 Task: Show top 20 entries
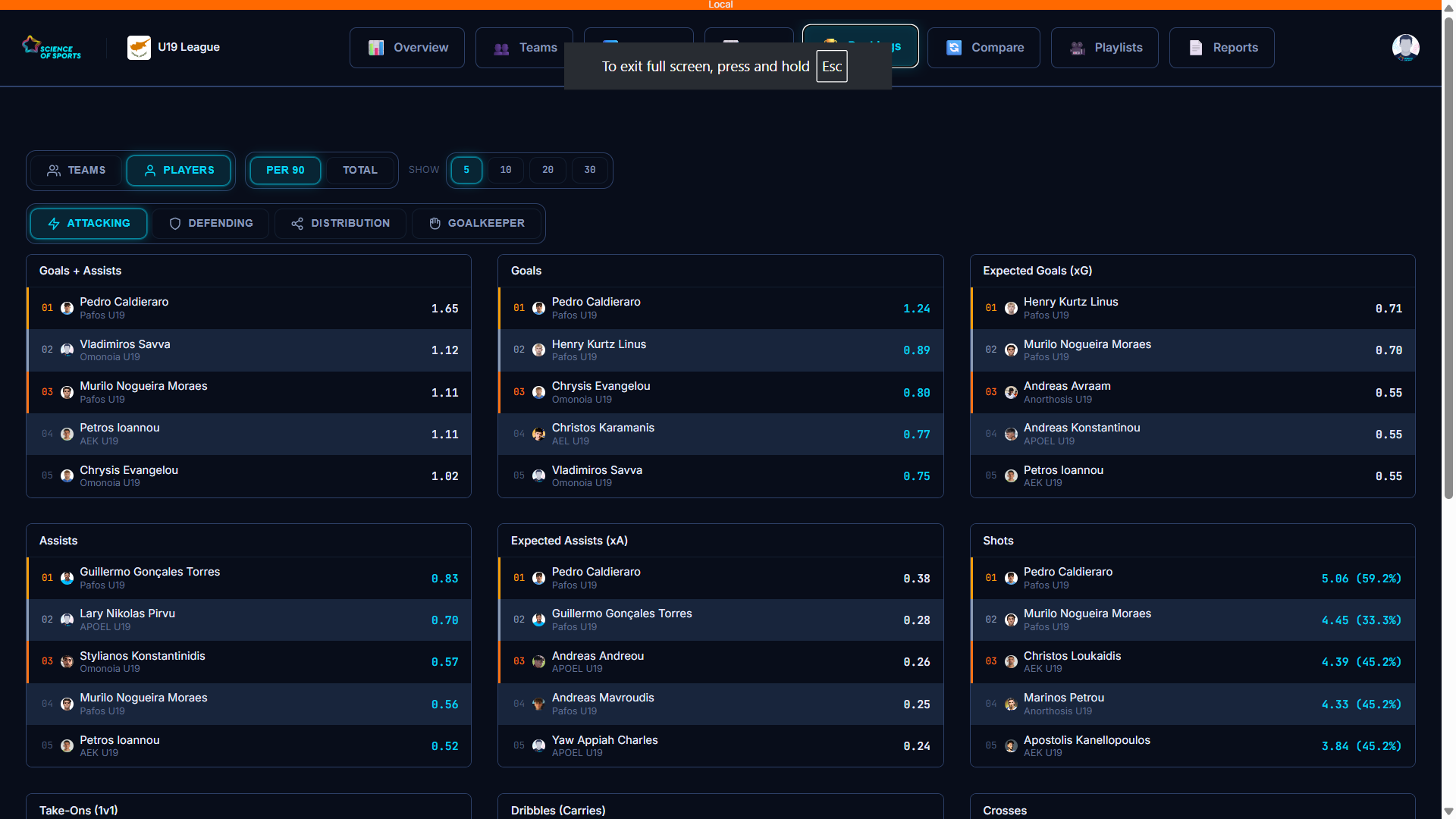[x=548, y=170]
